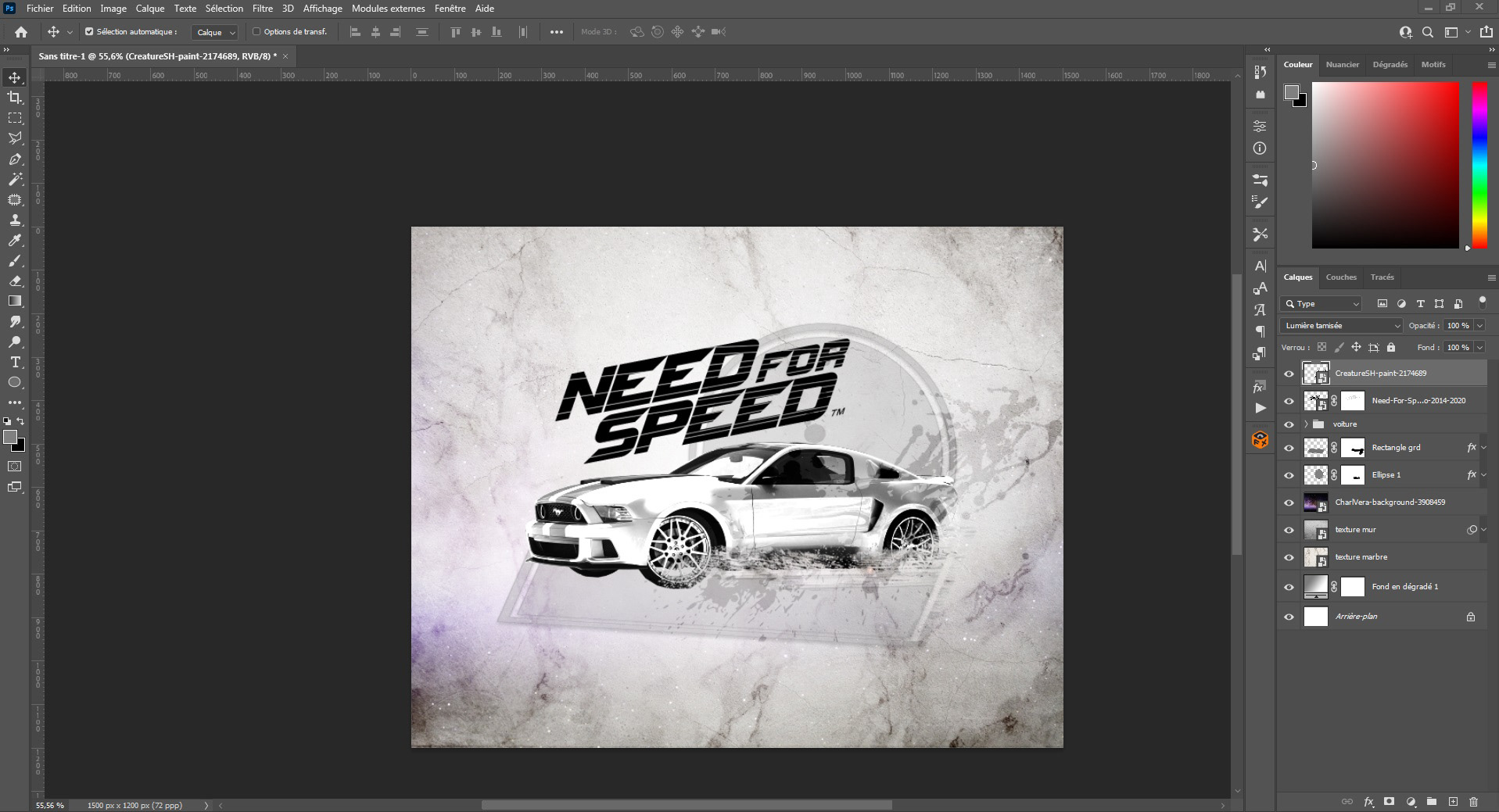Select the Crop tool
The width and height of the screenshot is (1499, 812).
pos(15,98)
